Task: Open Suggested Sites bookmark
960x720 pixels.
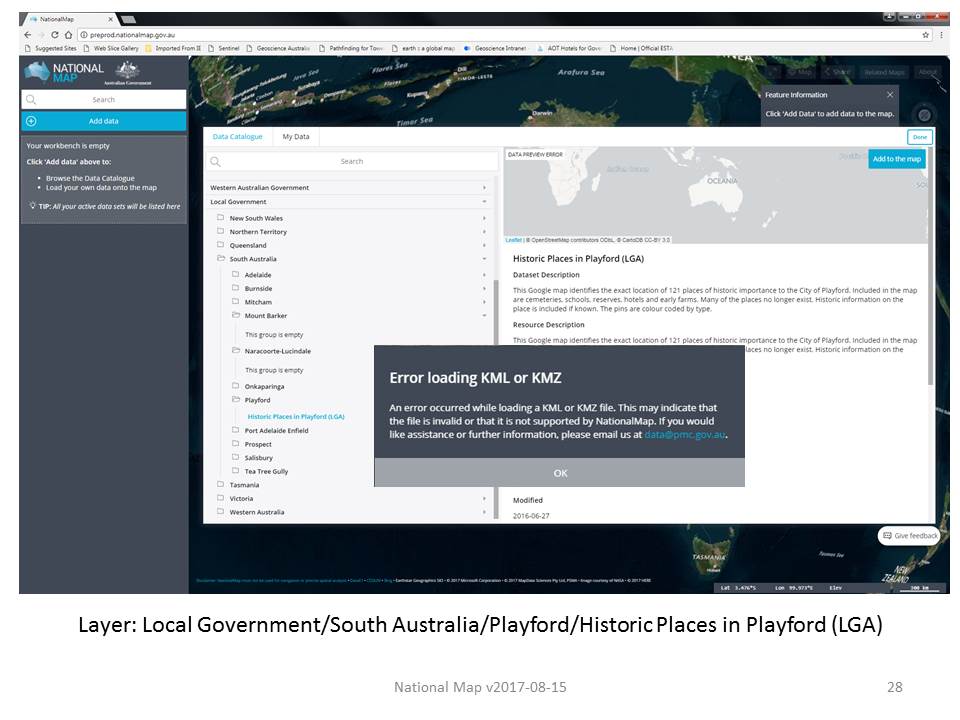Action: [51, 48]
